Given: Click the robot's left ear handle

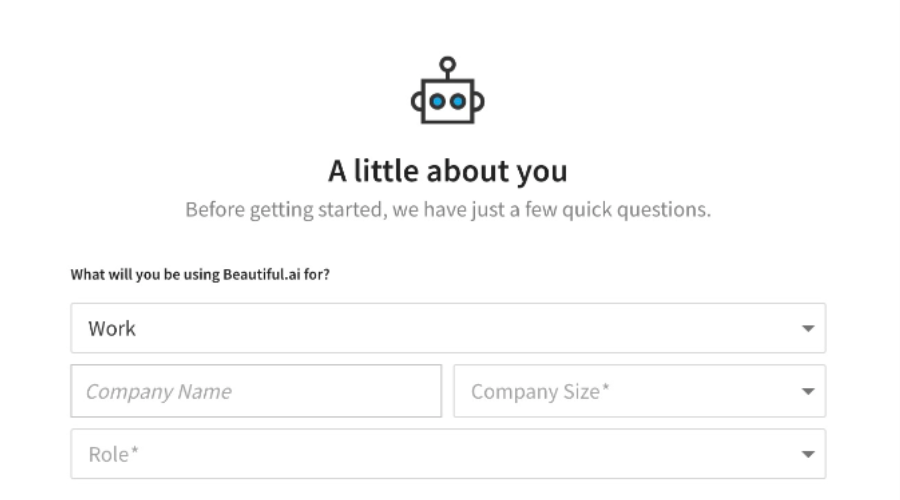Looking at the screenshot, I should 417,102.
